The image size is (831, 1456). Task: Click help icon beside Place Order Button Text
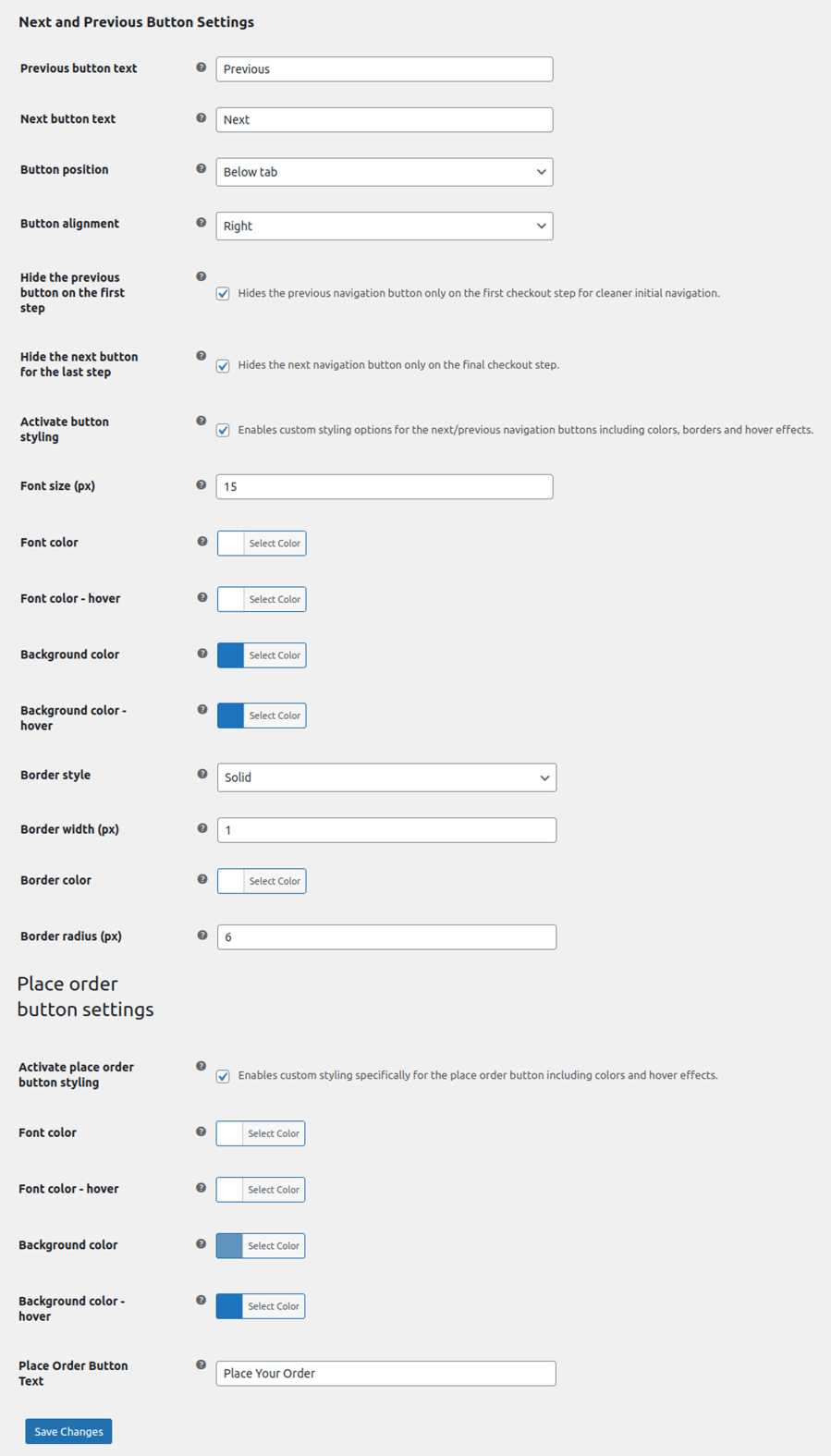[x=201, y=1365]
